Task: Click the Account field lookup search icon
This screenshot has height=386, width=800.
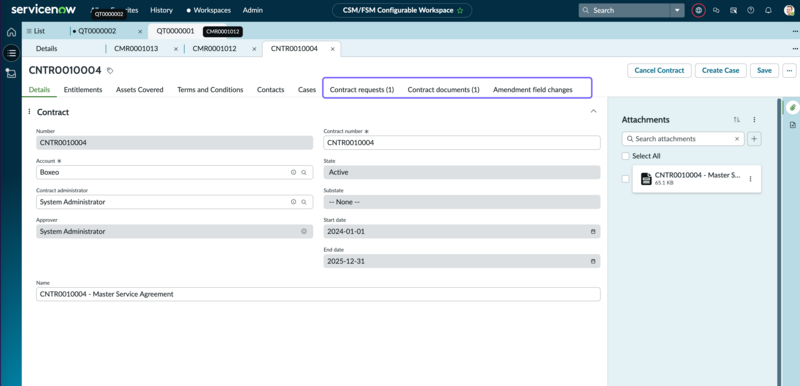Action: [x=304, y=173]
